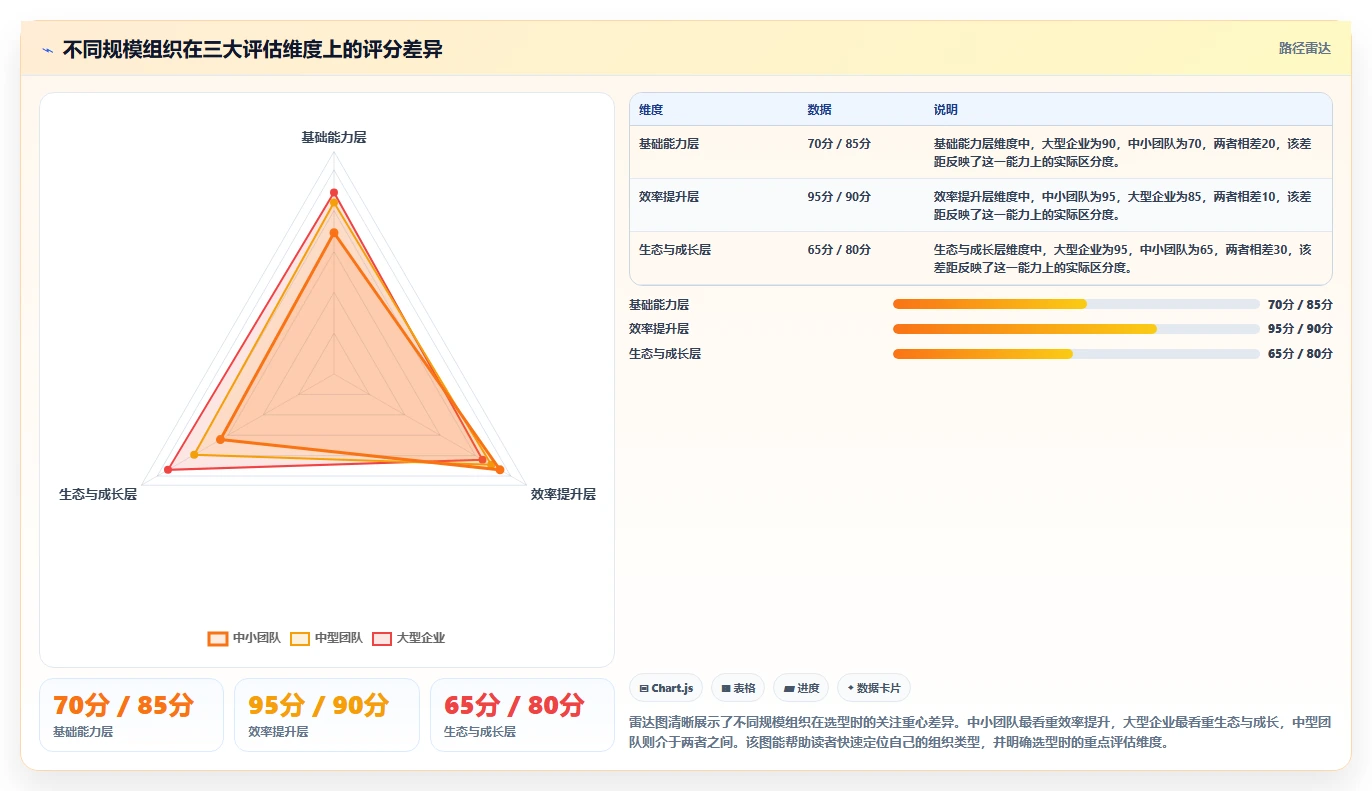
Task: Click the 数据卡片 chip
Action: 874,688
